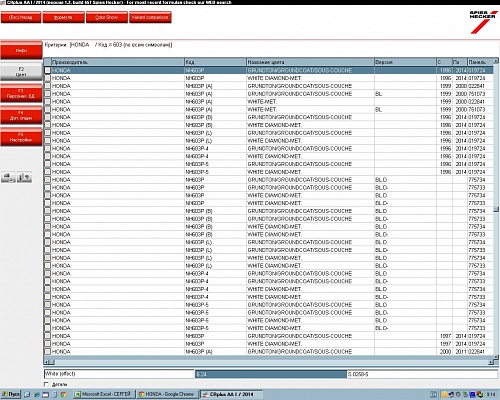This screenshot has height=400, width=500.
Task: Click the language indicator in system tray
Action: pos(433,394)
